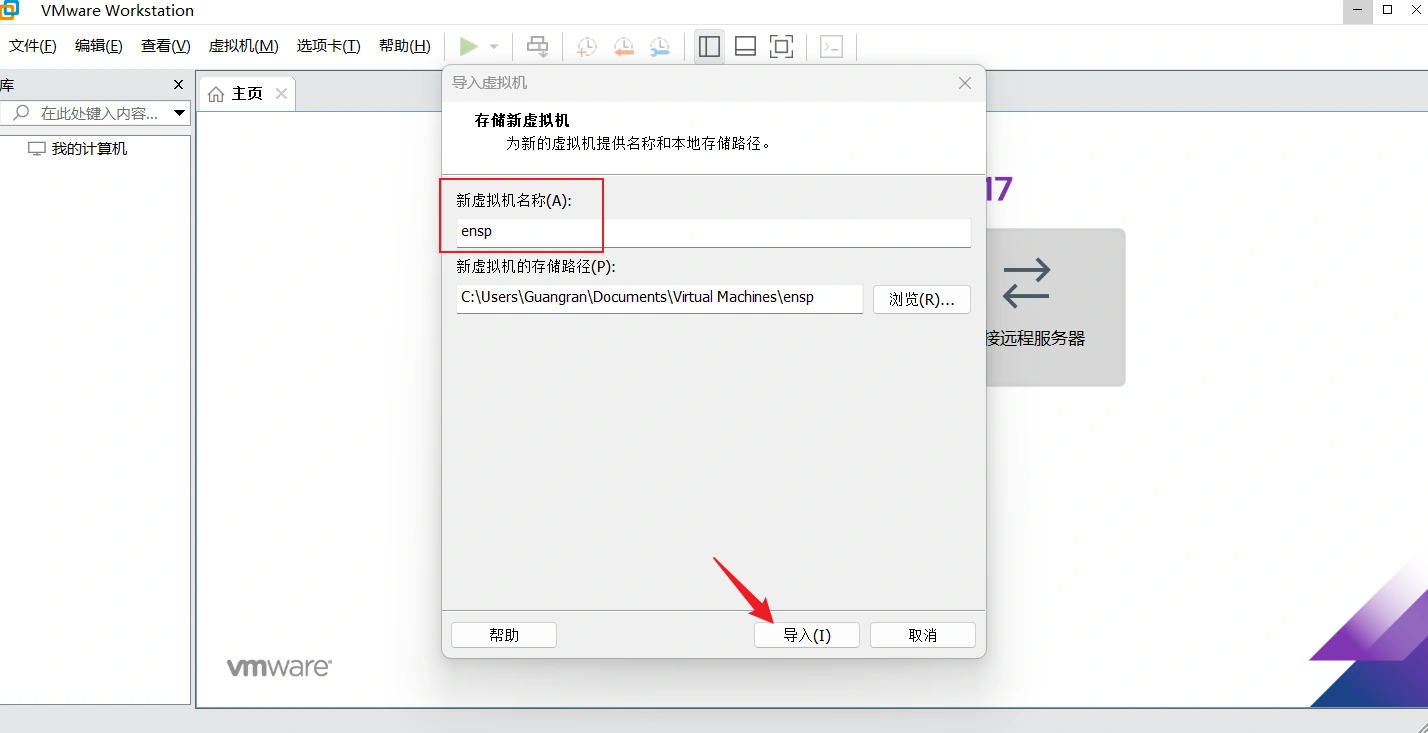The height and width of the screenshot is (733, 1428).
Task: Click the 帮助 button in dialog
Action: (x=504, y=635)
